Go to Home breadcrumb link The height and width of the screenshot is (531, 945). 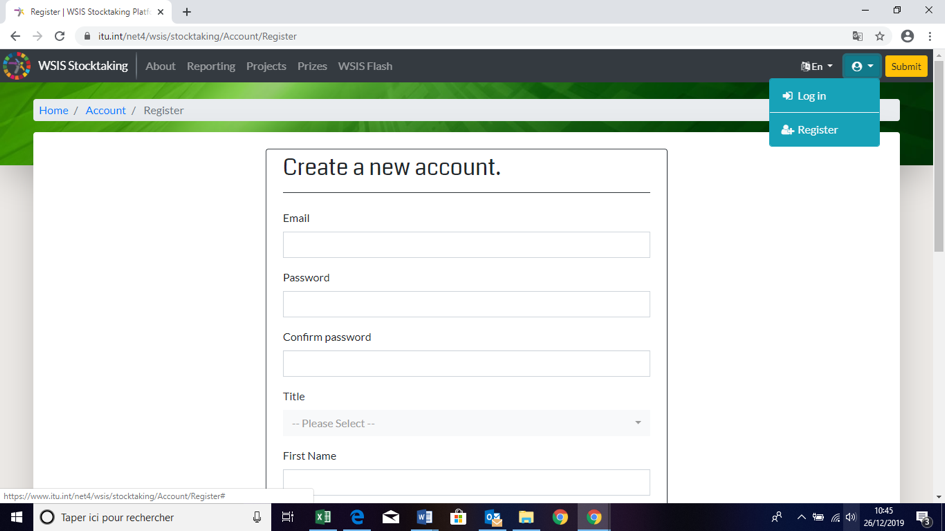point(53,110)
